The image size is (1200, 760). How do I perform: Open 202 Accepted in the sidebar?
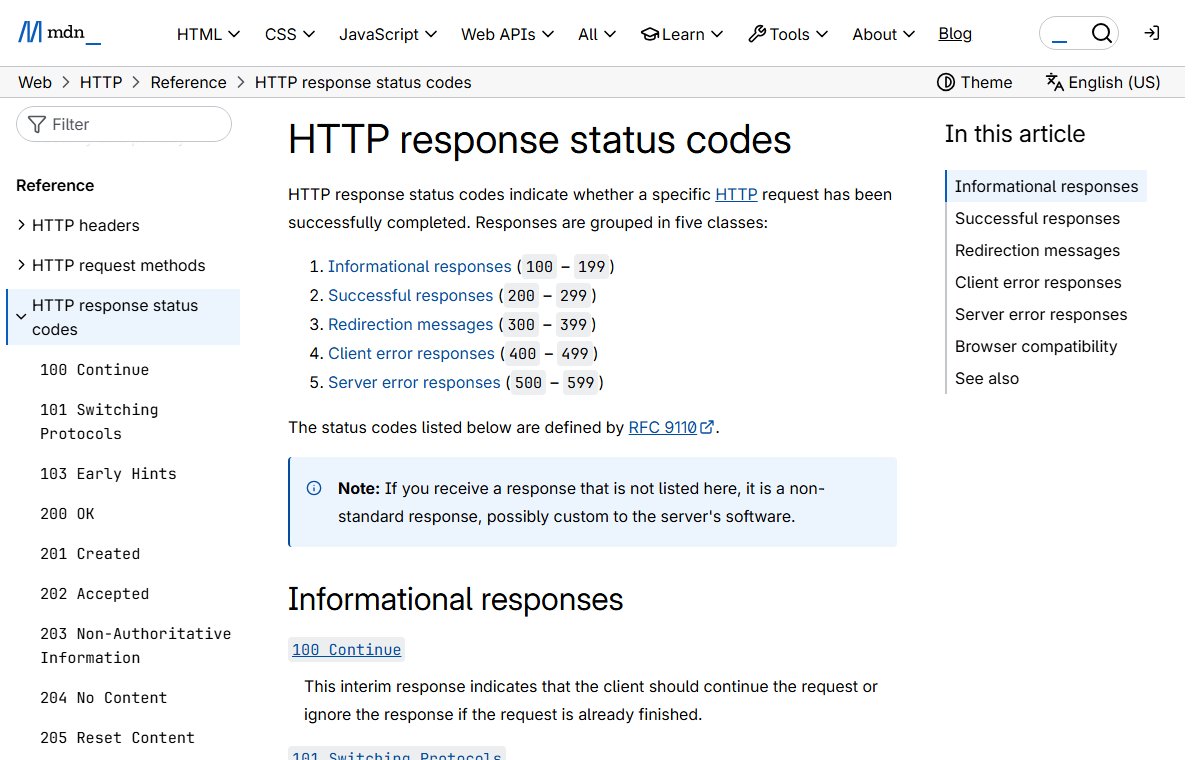tap(94, 593)
